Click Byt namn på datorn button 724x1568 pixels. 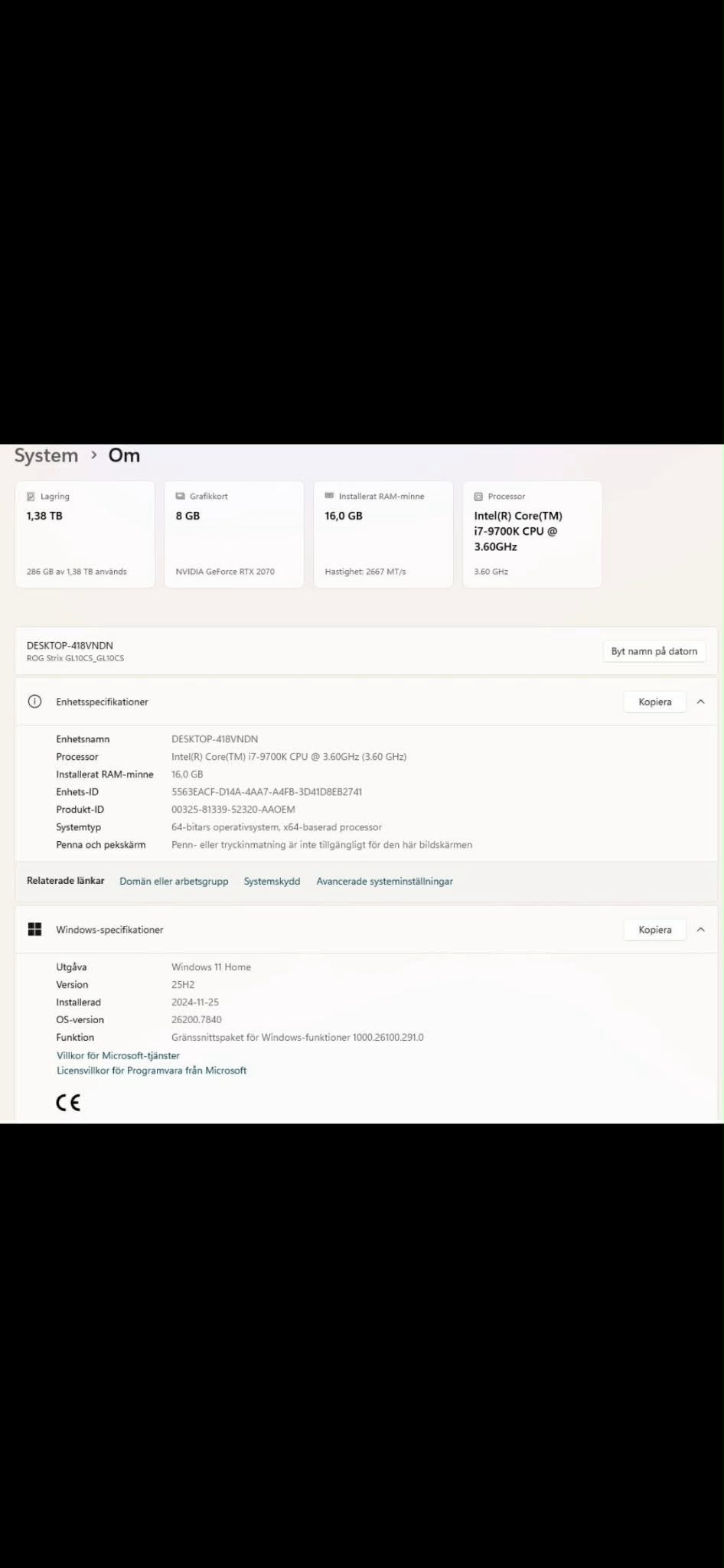coord(654,651)
